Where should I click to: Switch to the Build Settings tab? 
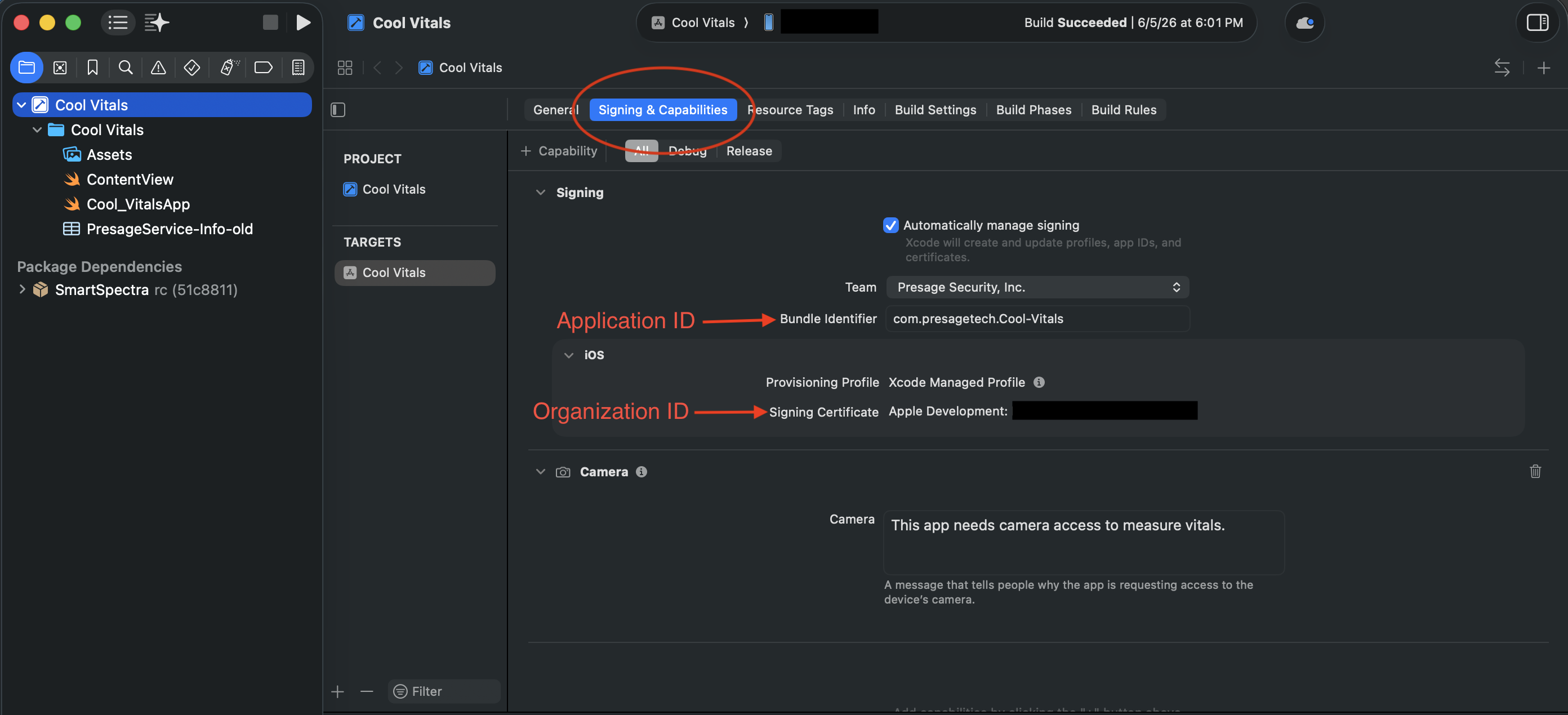[x=935, y=110]
